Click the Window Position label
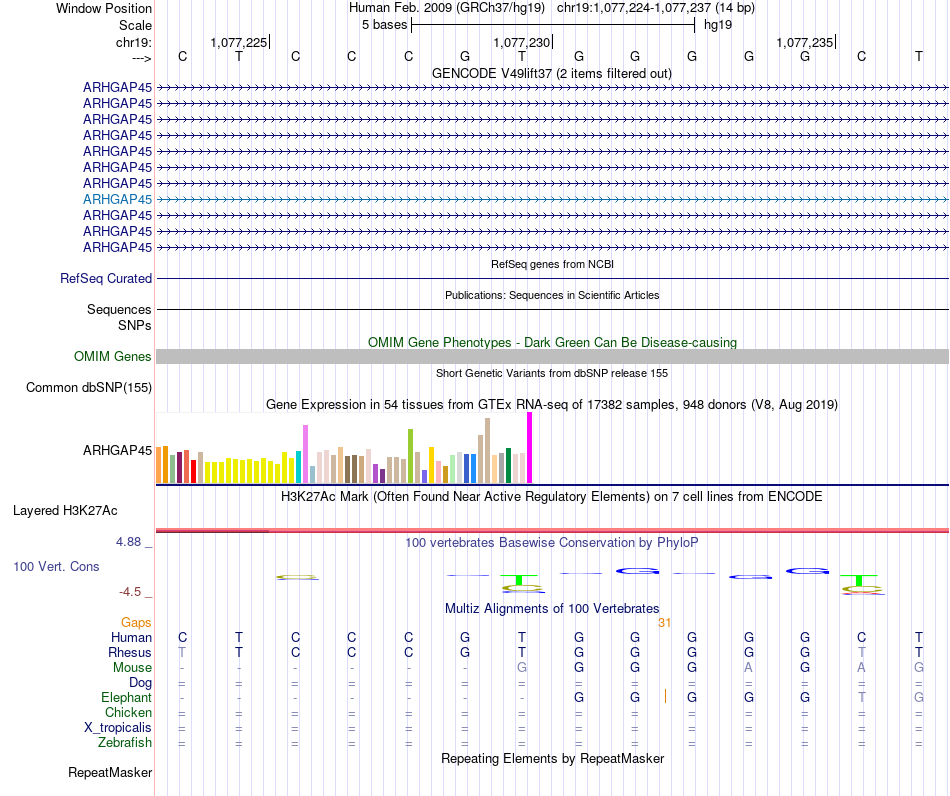 click(x=104, y=8)
